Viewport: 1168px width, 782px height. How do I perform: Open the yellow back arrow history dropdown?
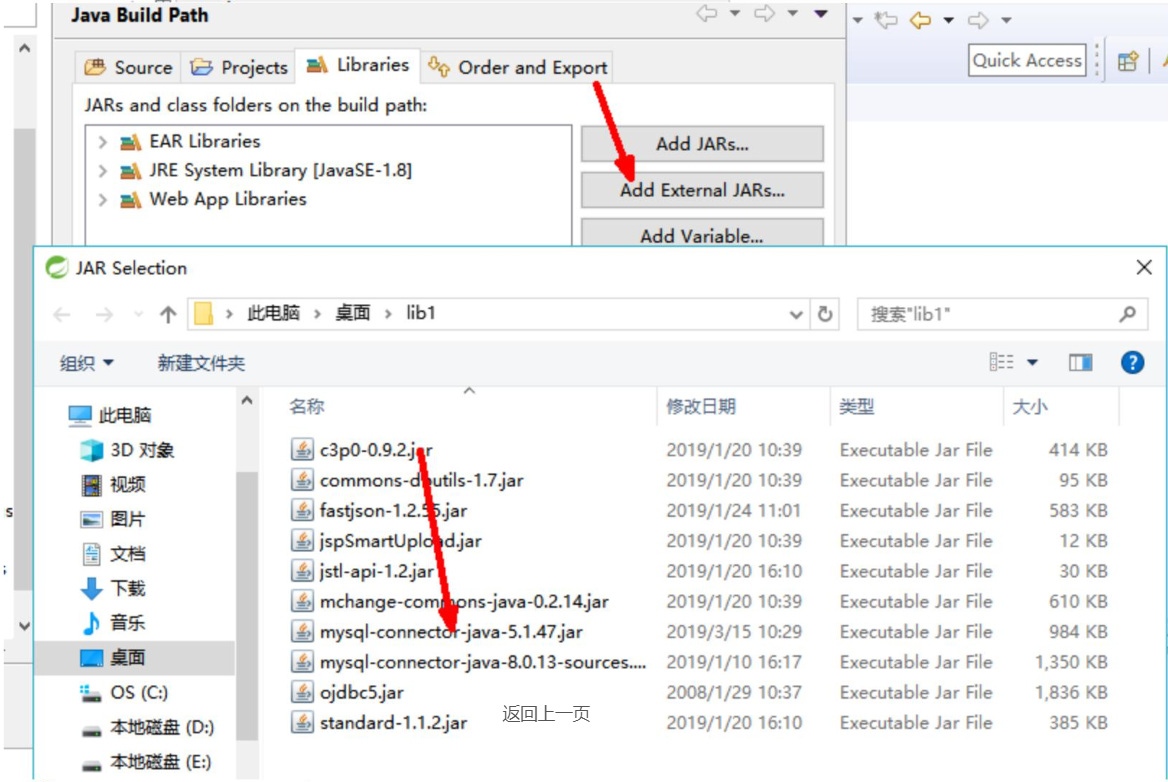point(948,20)
